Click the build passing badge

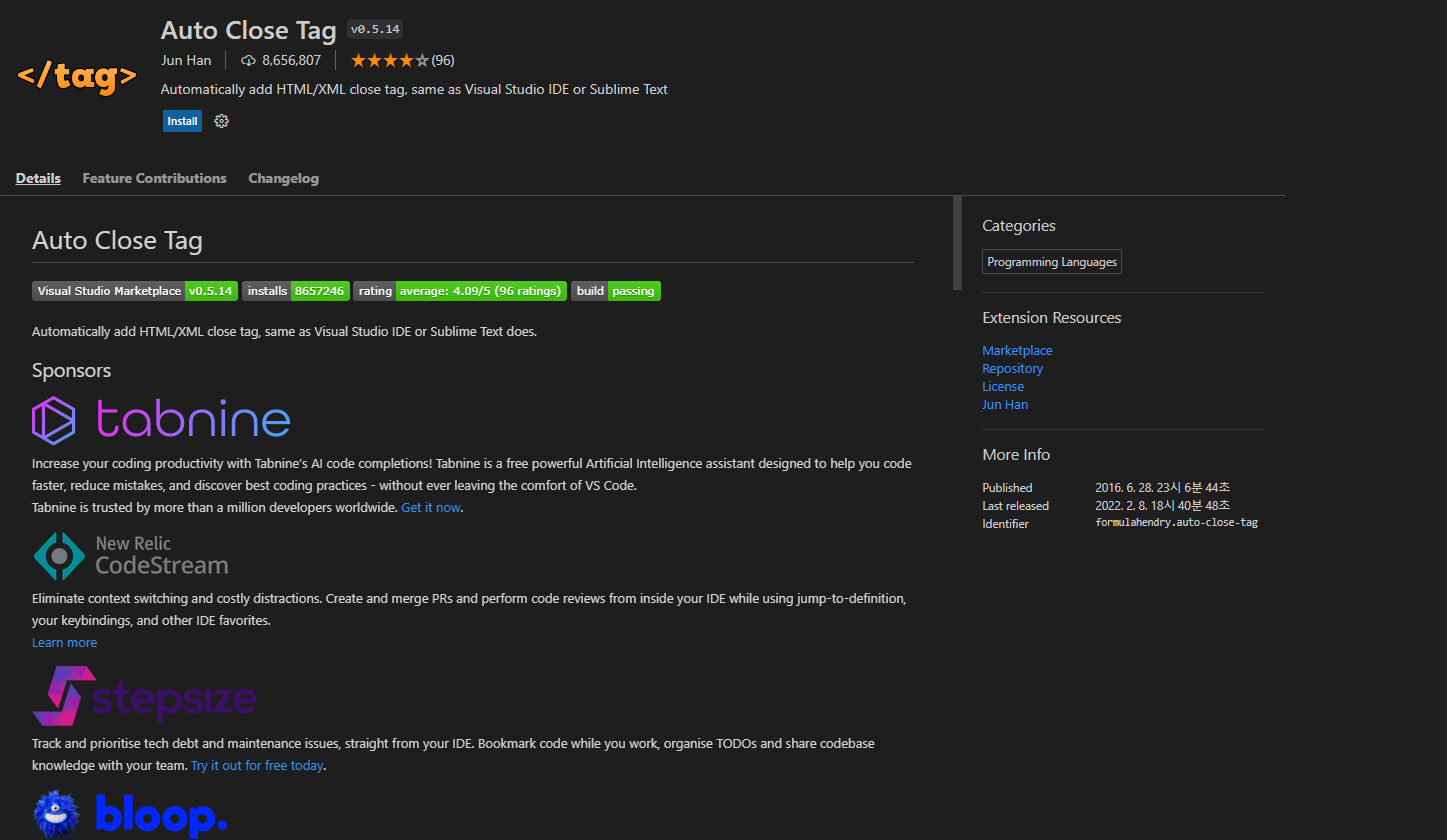[x=616, y=291]
